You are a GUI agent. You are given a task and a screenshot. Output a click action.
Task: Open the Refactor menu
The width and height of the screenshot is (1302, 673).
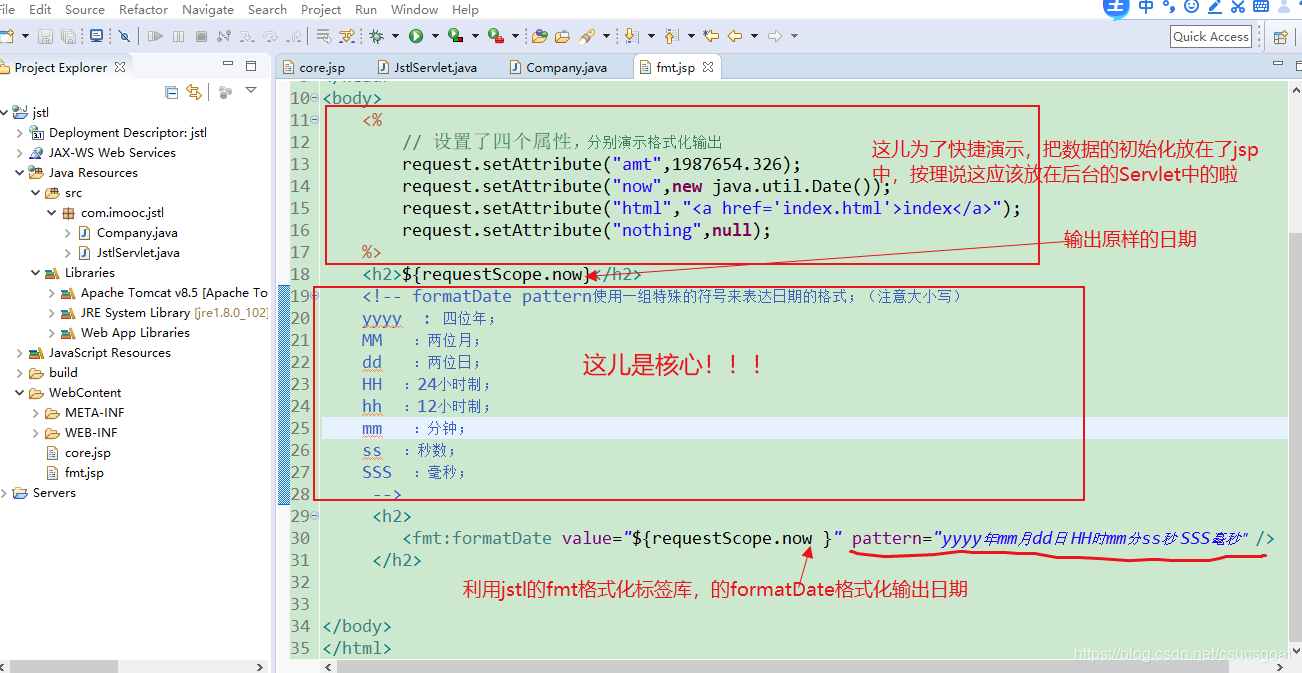tap(144, 9)
